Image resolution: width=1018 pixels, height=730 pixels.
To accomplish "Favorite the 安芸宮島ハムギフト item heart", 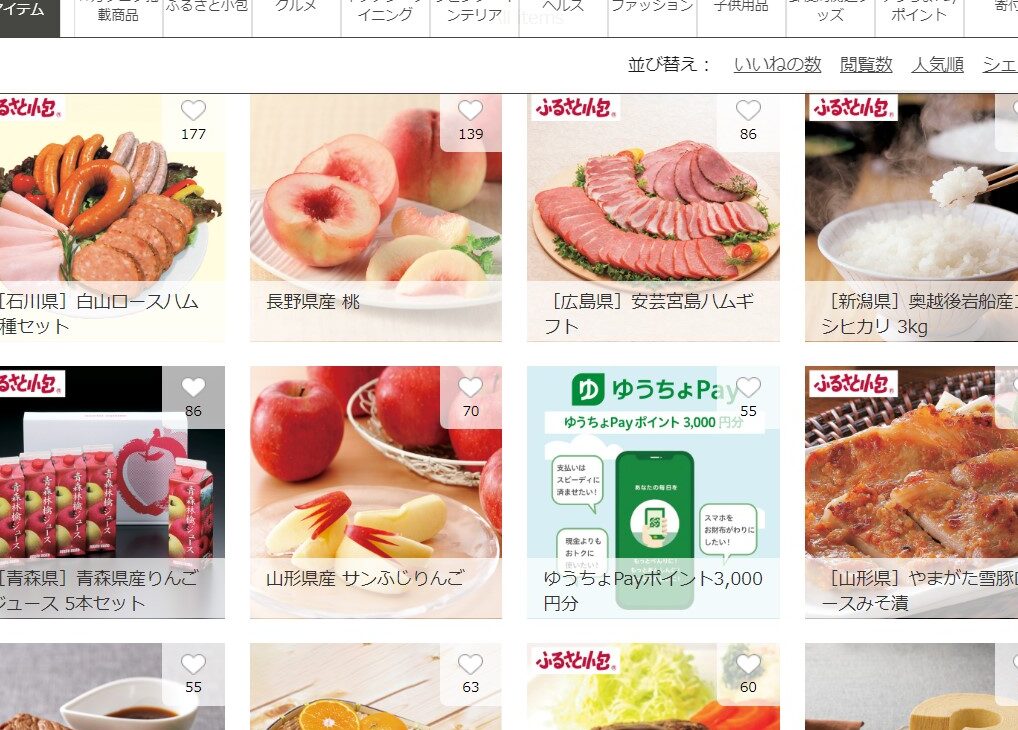I will [748, 110].
